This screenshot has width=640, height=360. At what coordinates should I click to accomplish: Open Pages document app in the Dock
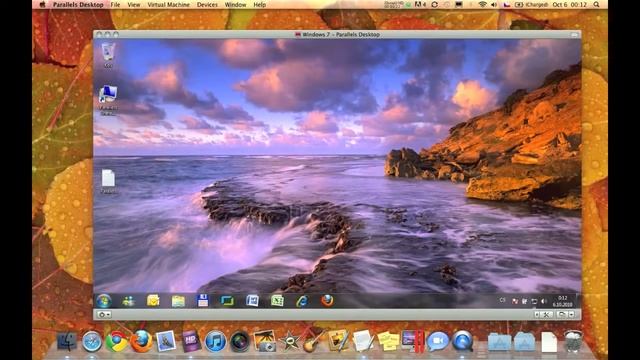coord(339,341)
